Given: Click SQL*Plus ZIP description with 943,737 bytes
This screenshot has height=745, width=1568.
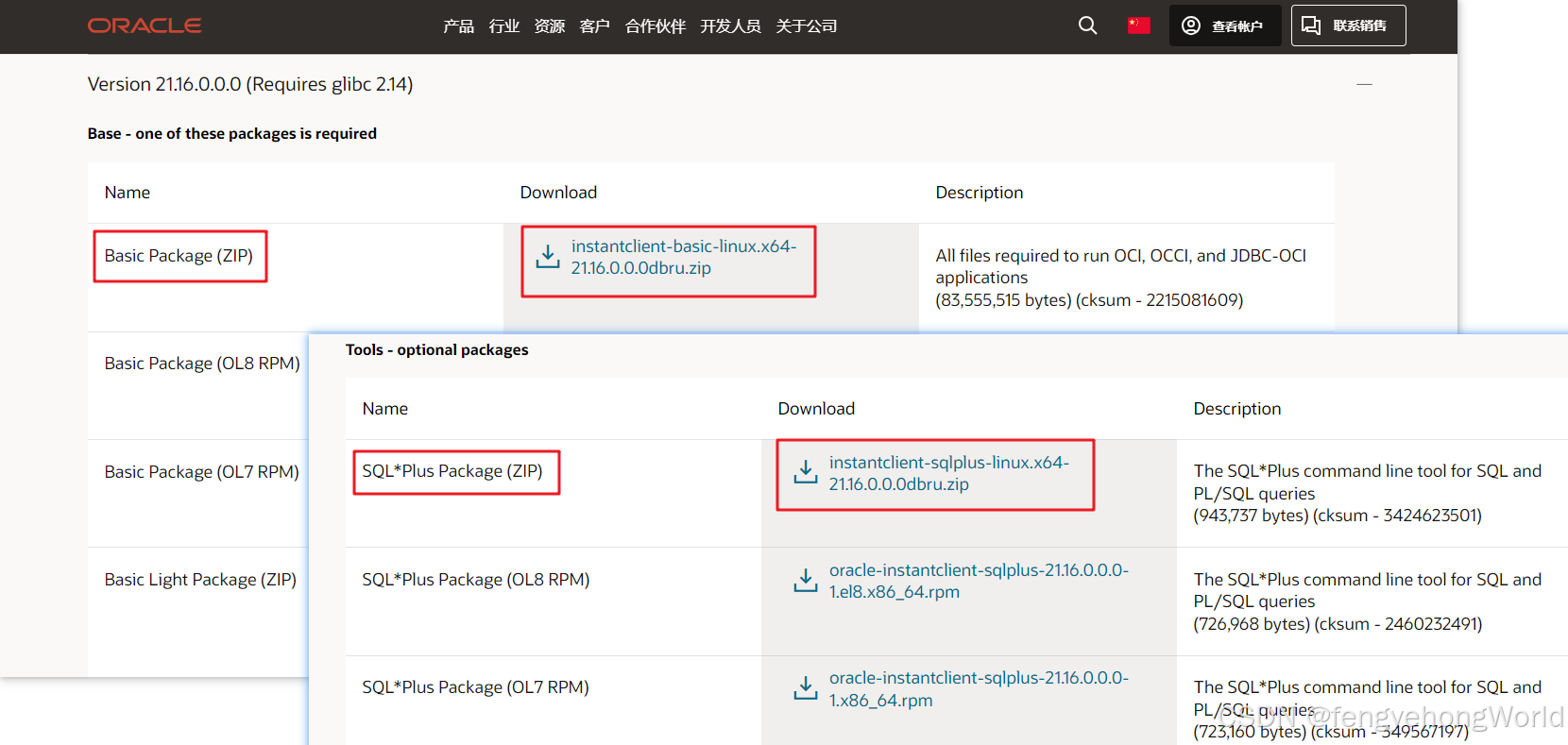Looking at the screenshot, I should pos(1367,493).
